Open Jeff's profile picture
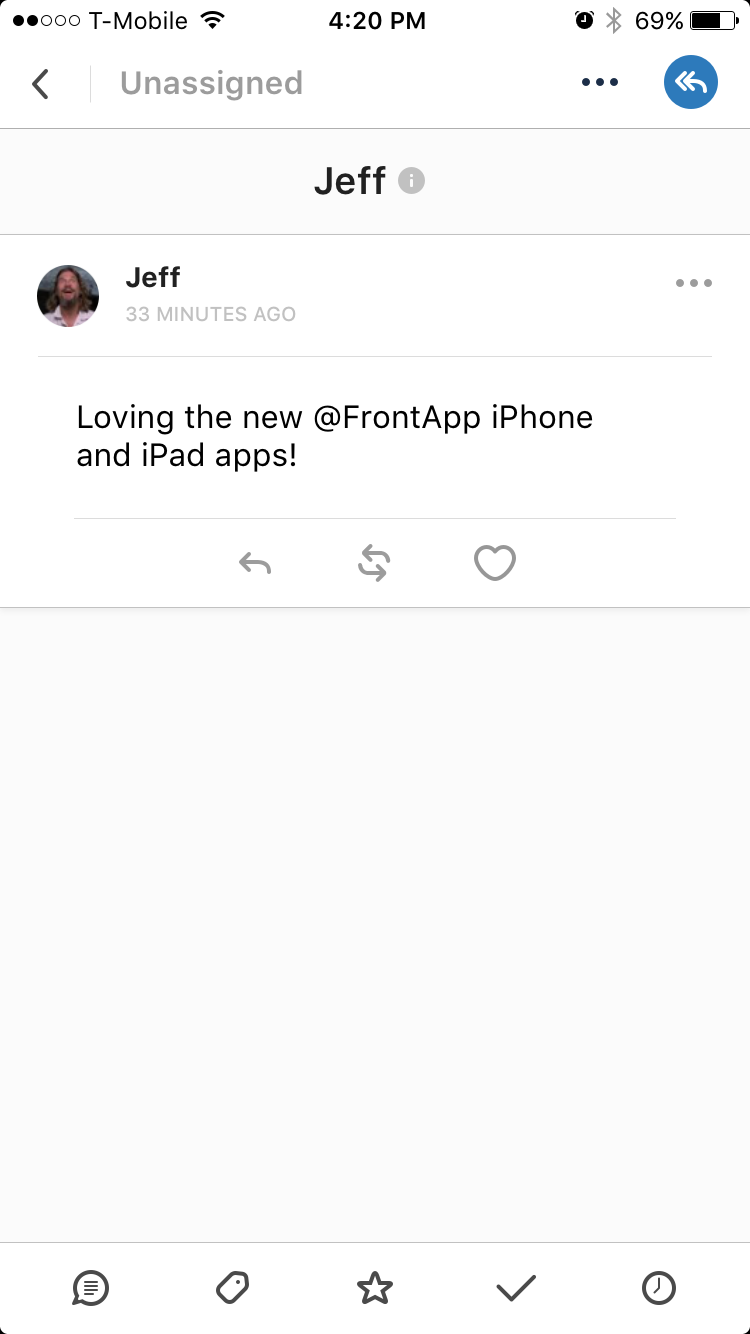Image resolution: width=750 pixels, height=1334 pixels. coord(68,296)
